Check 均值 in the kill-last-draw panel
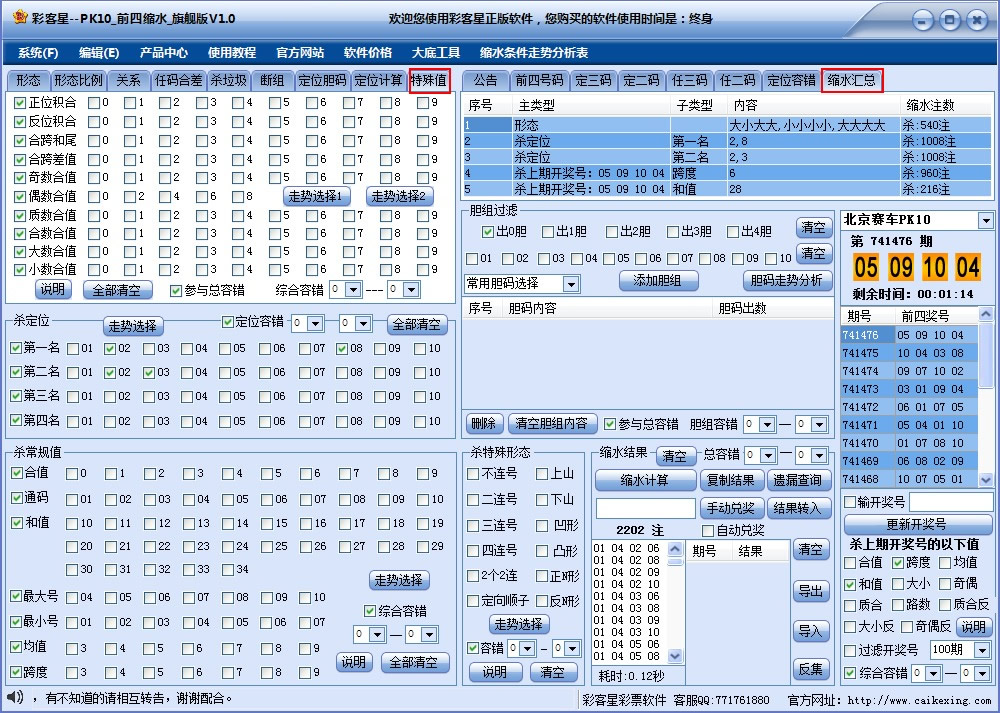Viewport: 1000px width, 713px height. (945, 563)
